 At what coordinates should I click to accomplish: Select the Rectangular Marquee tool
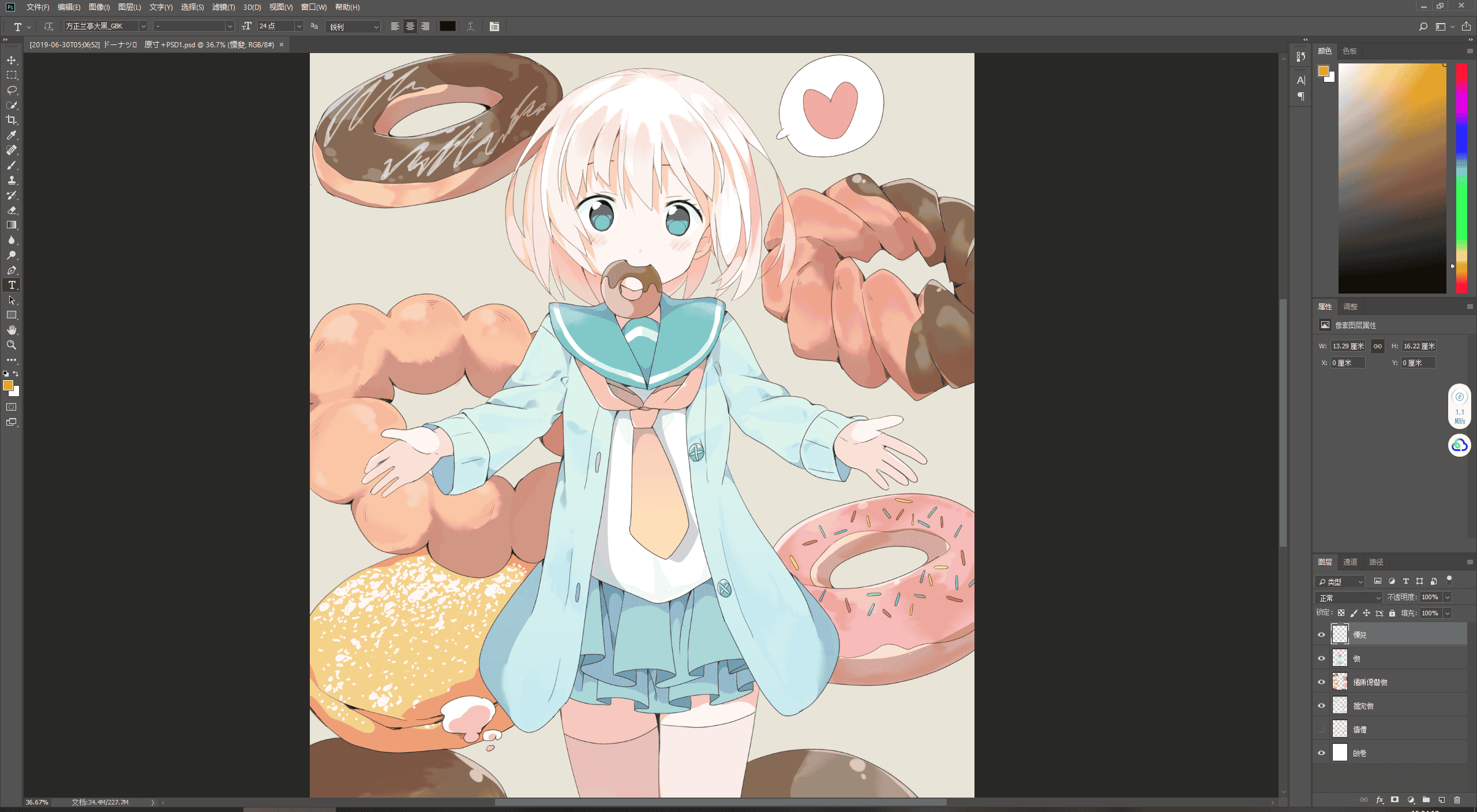[12, 75]
